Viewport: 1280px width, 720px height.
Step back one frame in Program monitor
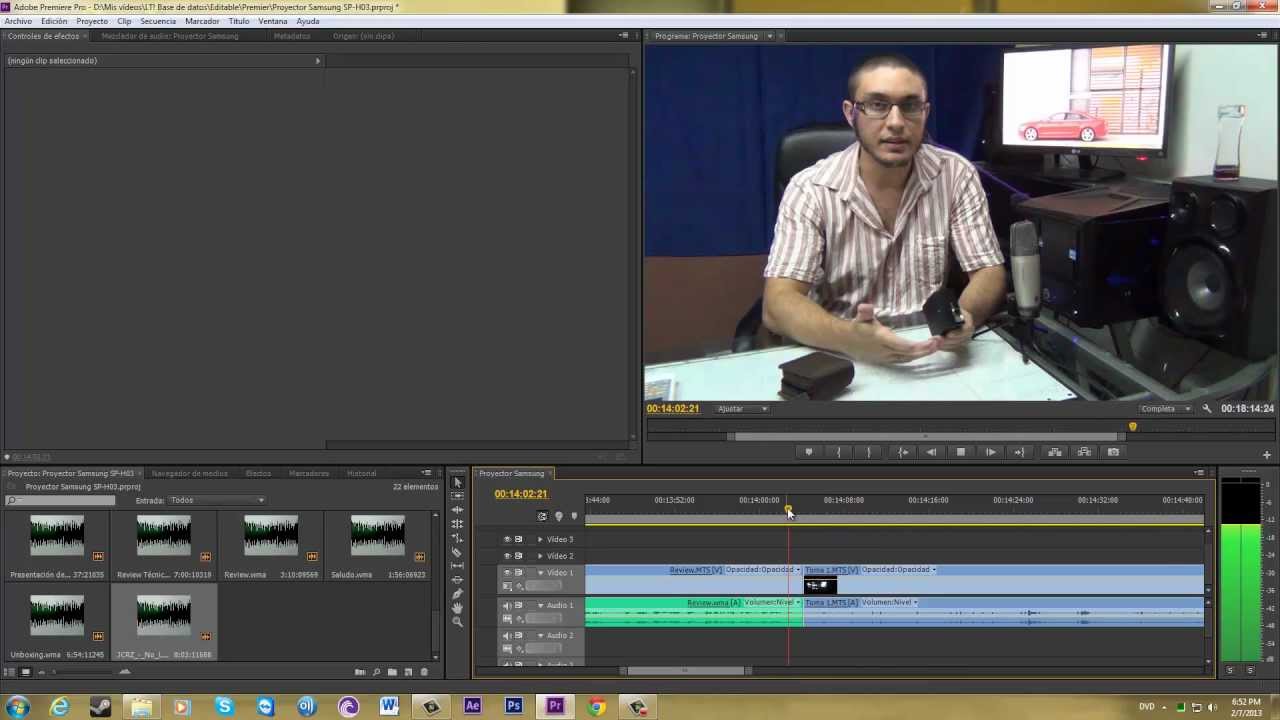coord(932,452)
